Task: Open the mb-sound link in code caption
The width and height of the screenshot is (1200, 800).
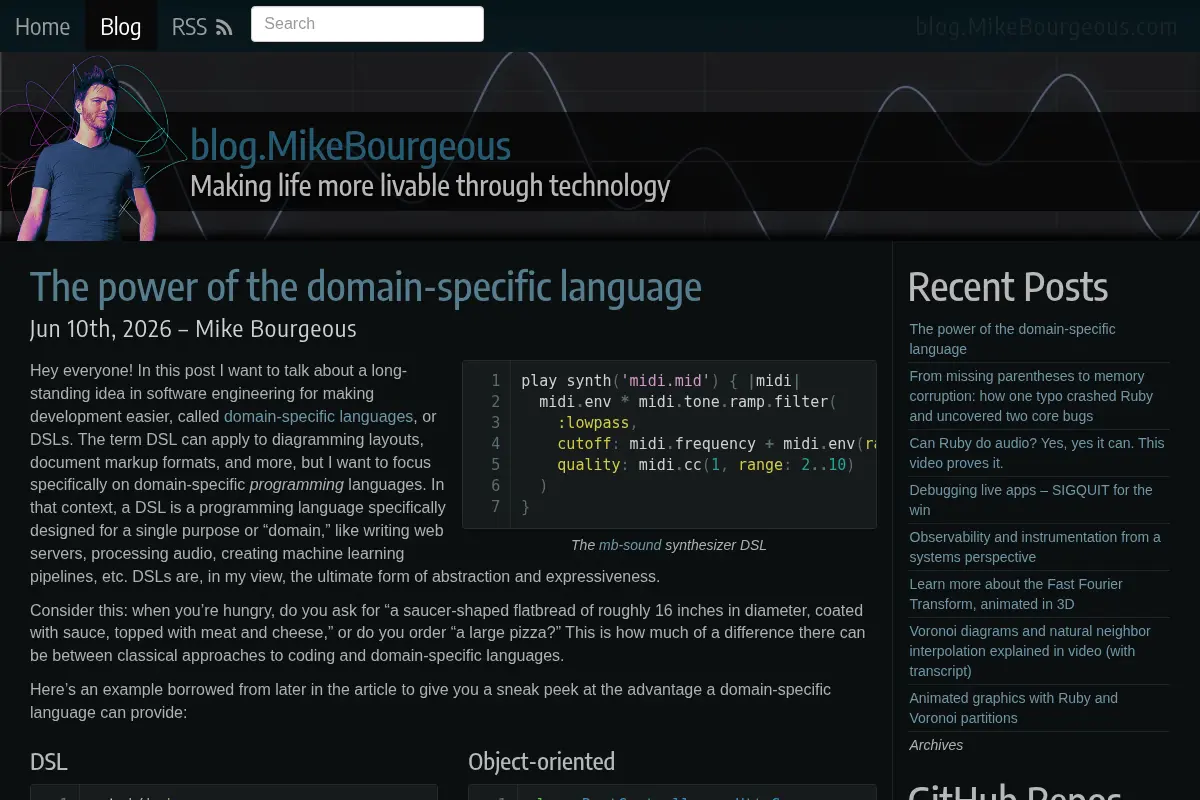Action: (630, 545)
